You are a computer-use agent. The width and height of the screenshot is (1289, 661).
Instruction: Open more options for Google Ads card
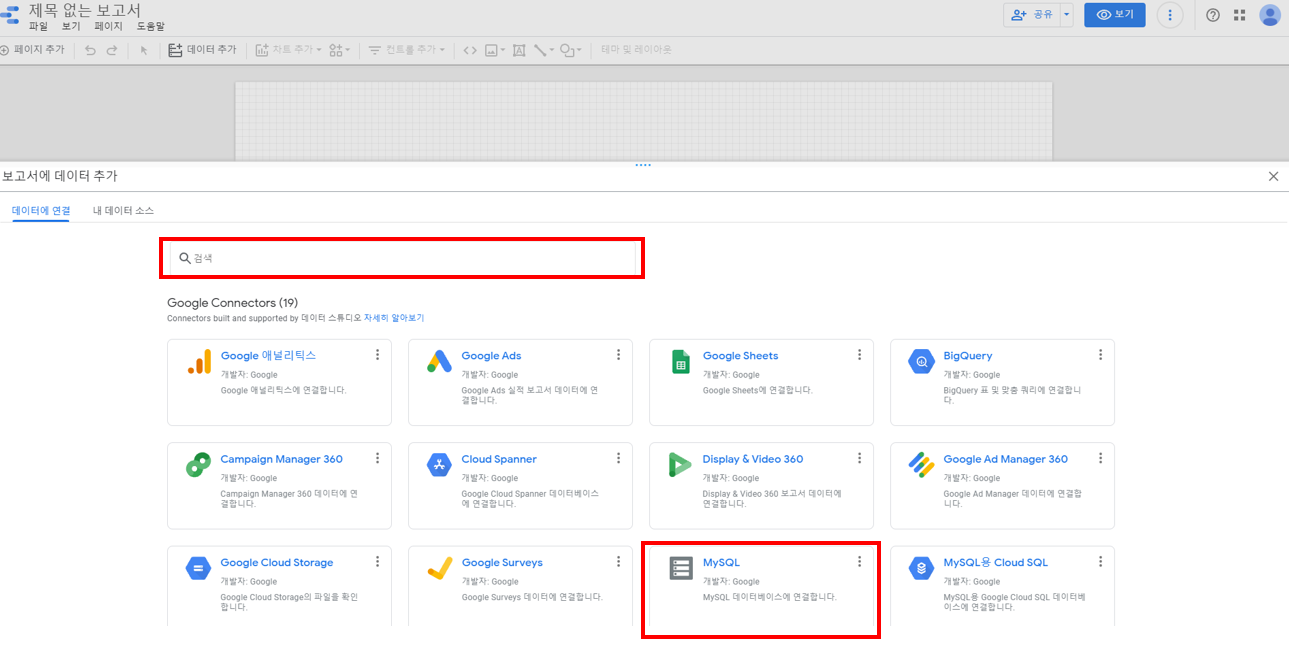(x=618, y=355)
